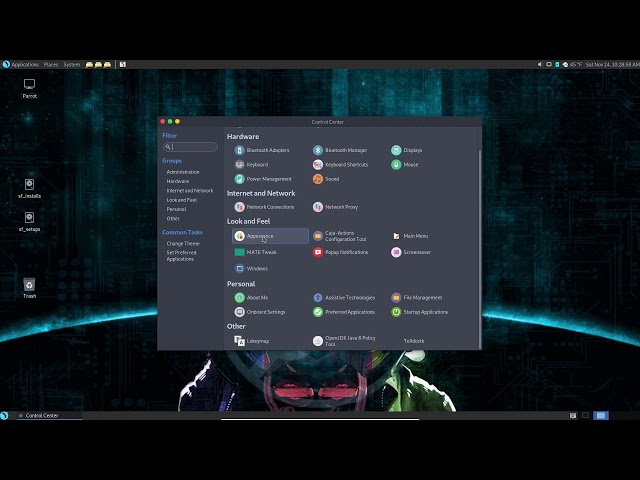Click the display tray icon beside volume
This screenshot has height=480, width=640.
[549, 64]
